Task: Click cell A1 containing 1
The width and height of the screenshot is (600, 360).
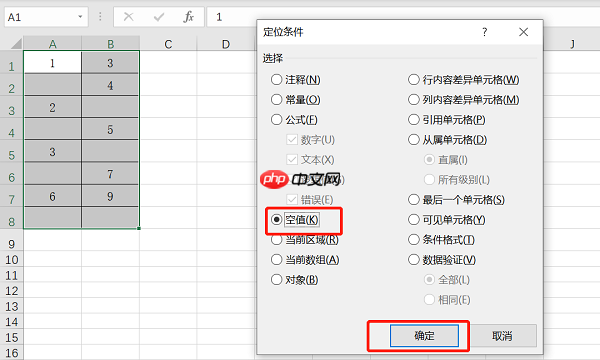Action: (x=52, y=62)
